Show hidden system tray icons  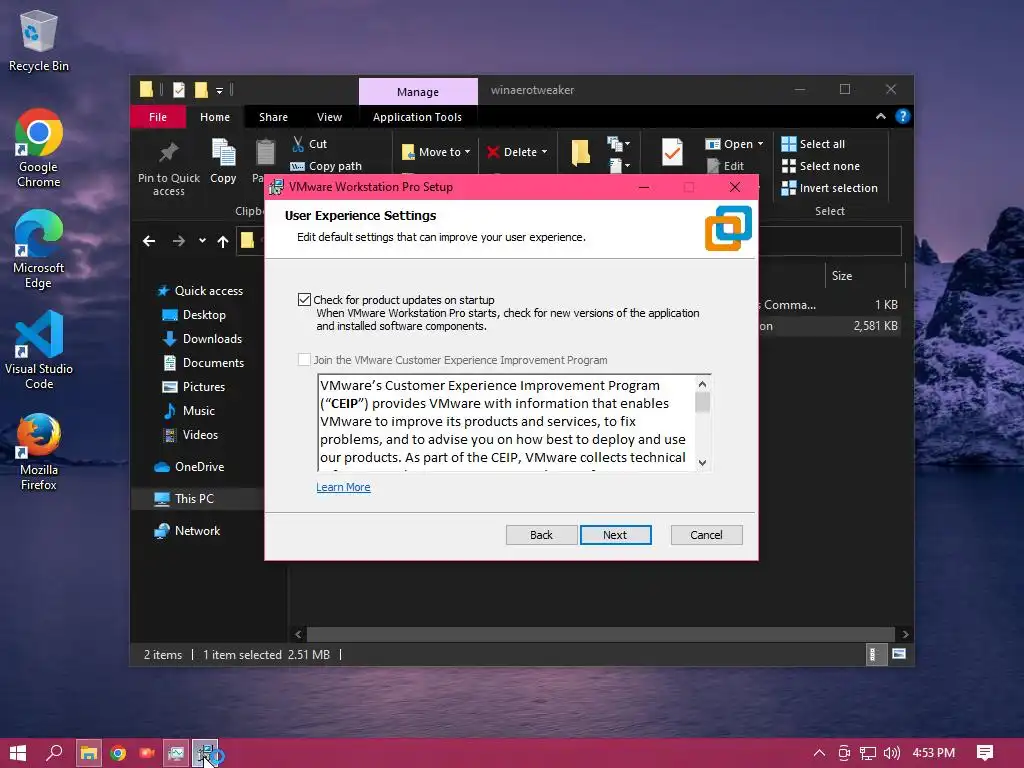pos(819,753)
